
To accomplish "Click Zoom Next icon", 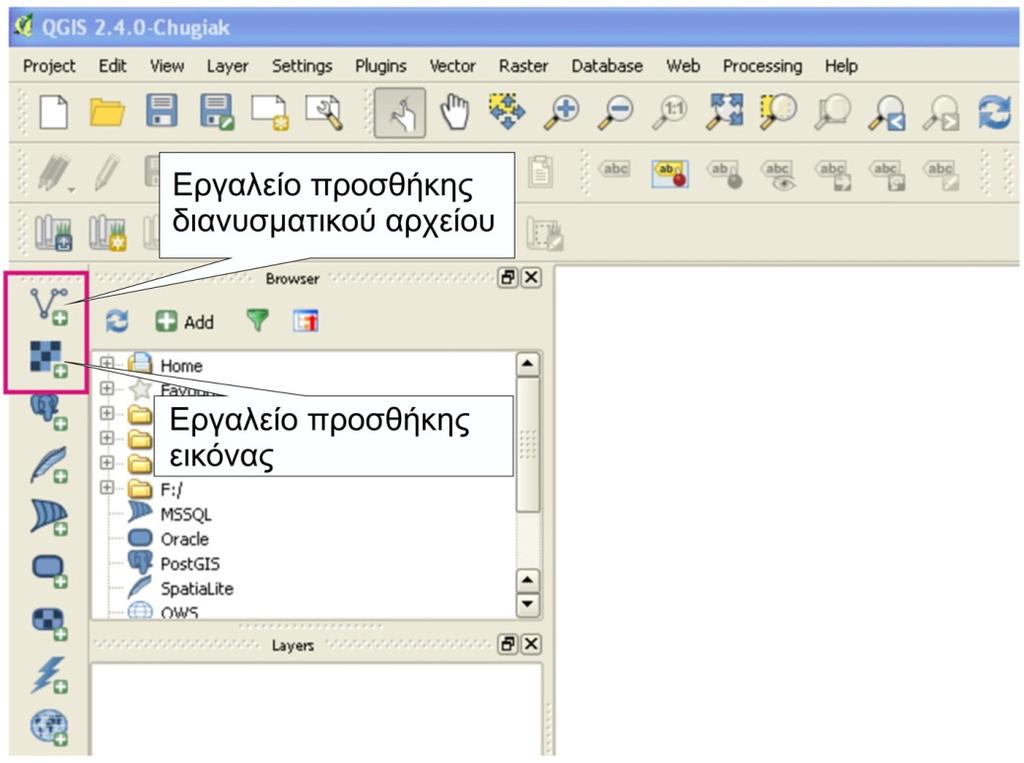I will point(940,113).
